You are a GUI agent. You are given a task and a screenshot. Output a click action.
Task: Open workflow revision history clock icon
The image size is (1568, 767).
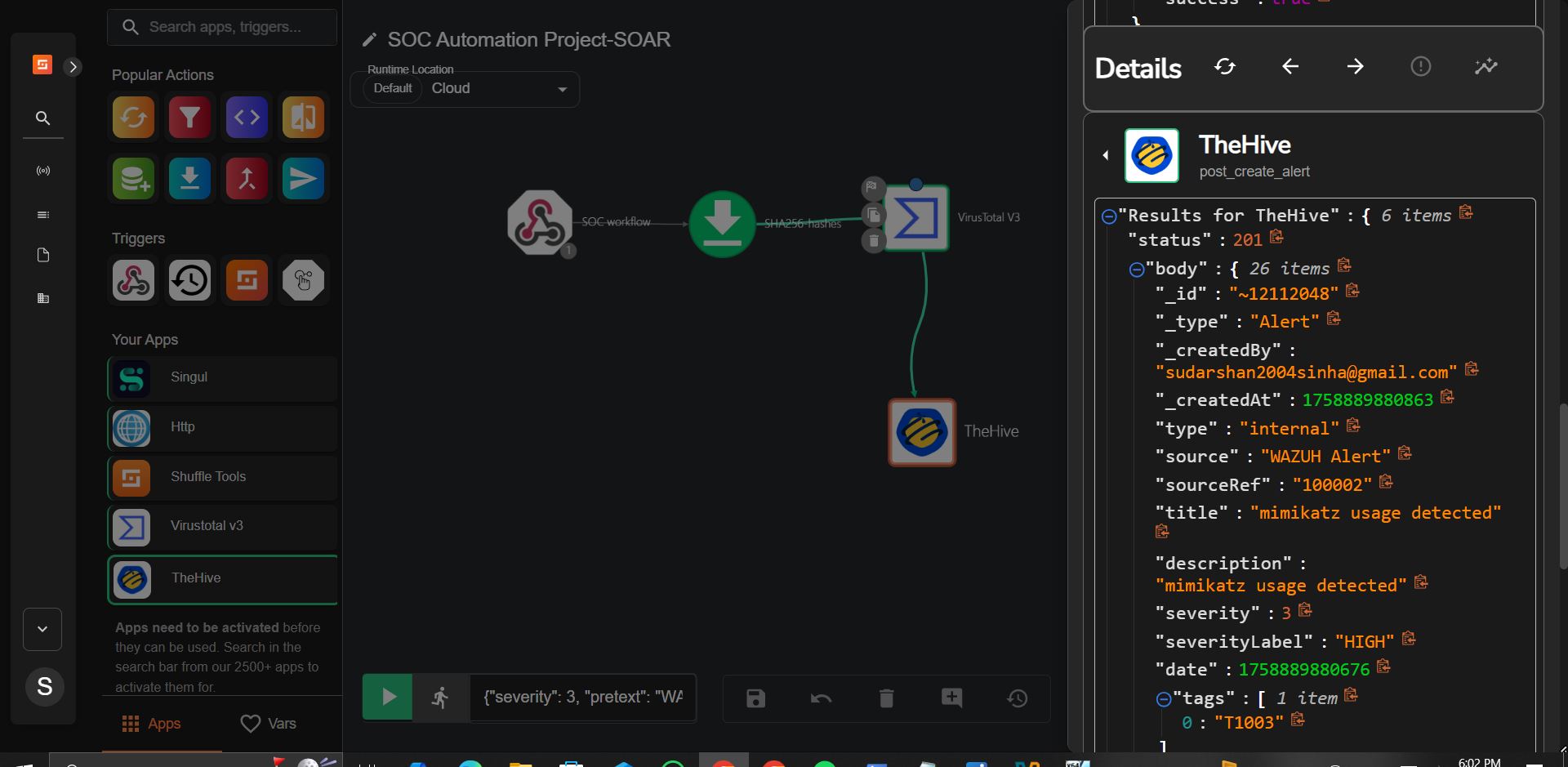(x=1017, y=698)
